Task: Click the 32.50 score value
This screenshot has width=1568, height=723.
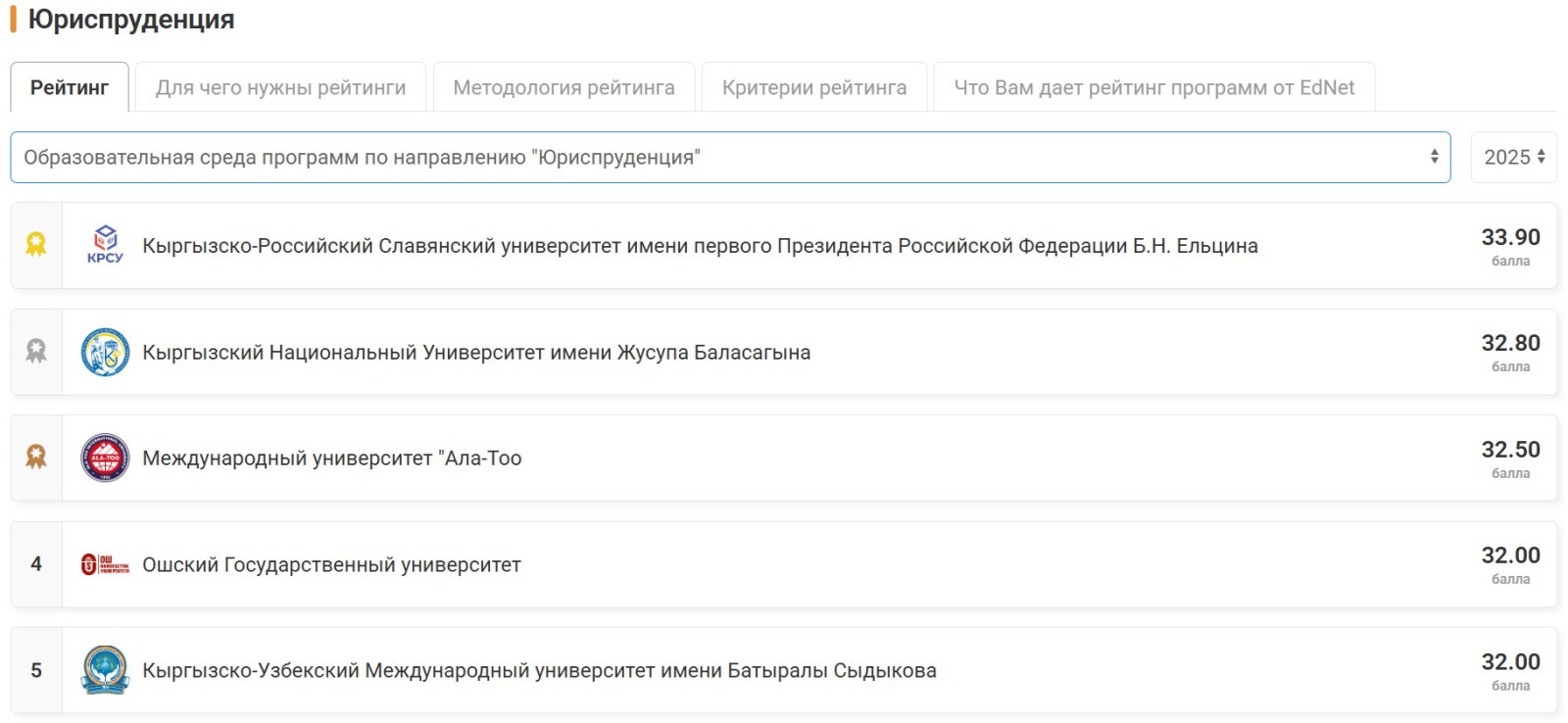Action: 1510,450
